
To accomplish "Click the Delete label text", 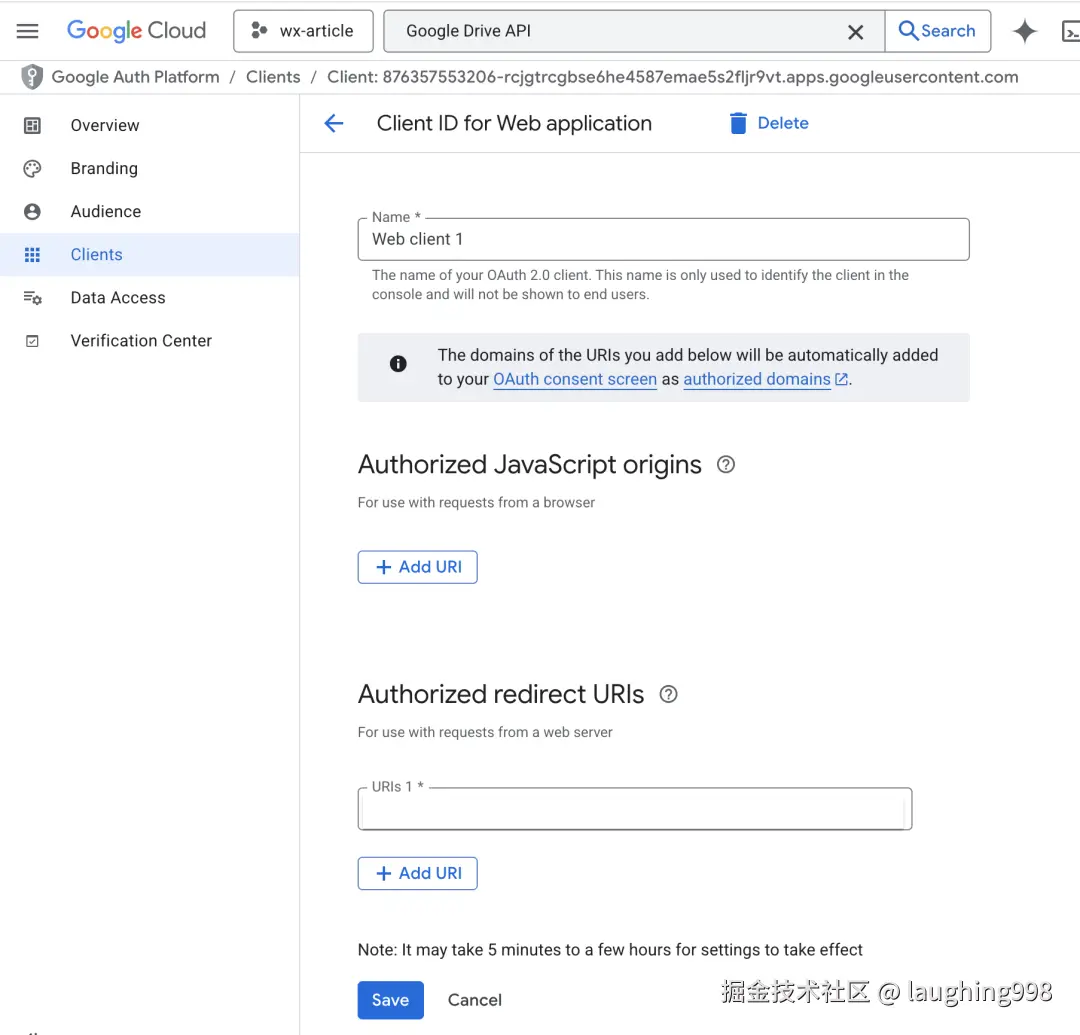I will point(783,123).
